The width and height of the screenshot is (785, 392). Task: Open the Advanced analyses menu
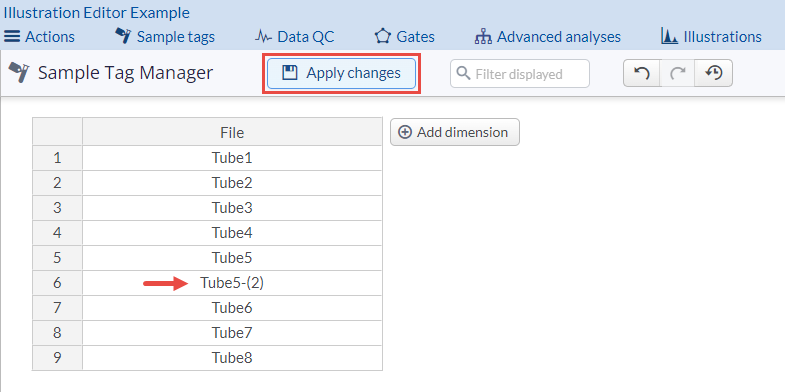548,37
